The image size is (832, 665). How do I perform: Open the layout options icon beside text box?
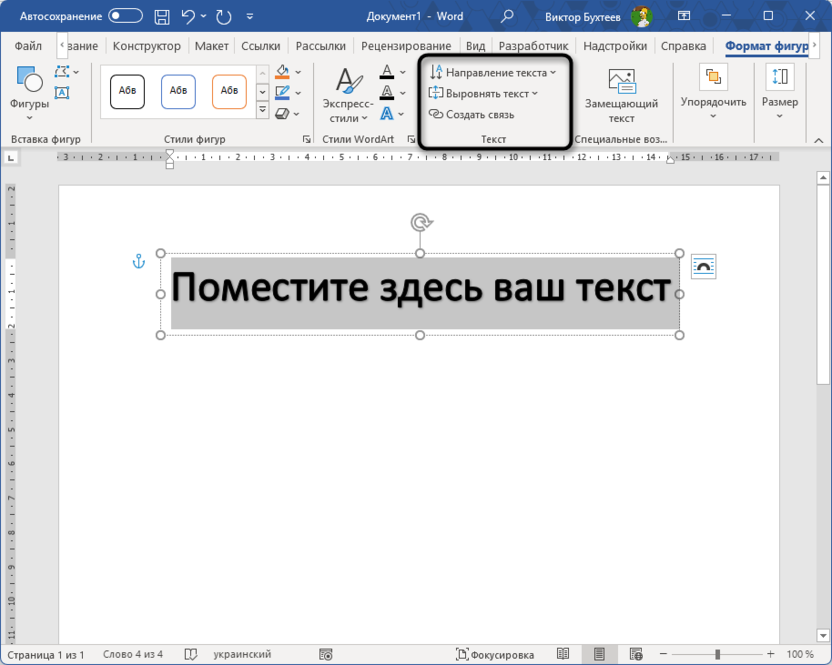pos(704,266)
